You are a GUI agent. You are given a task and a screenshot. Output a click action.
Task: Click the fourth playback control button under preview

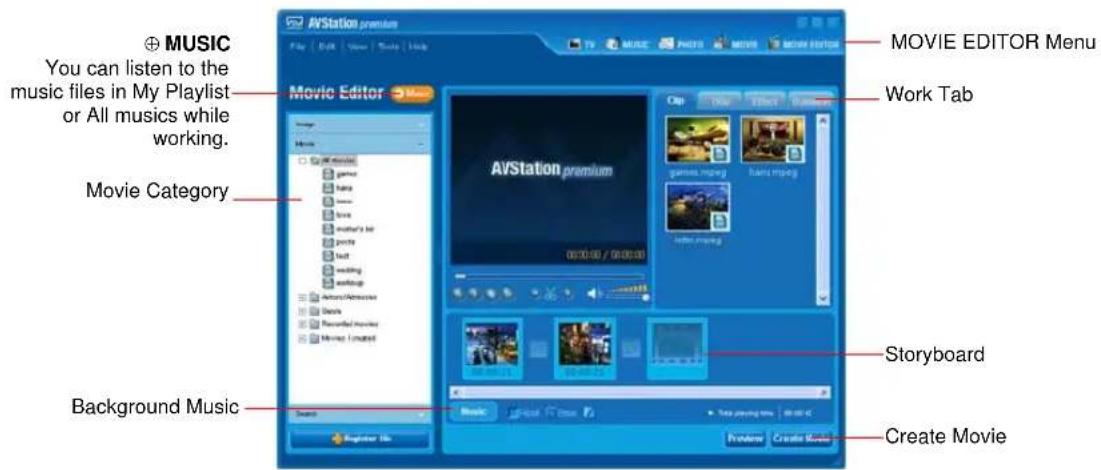[x=507, y=294]
